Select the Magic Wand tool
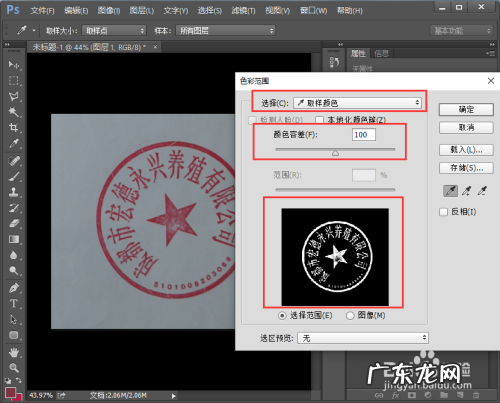 pos(14,112)
